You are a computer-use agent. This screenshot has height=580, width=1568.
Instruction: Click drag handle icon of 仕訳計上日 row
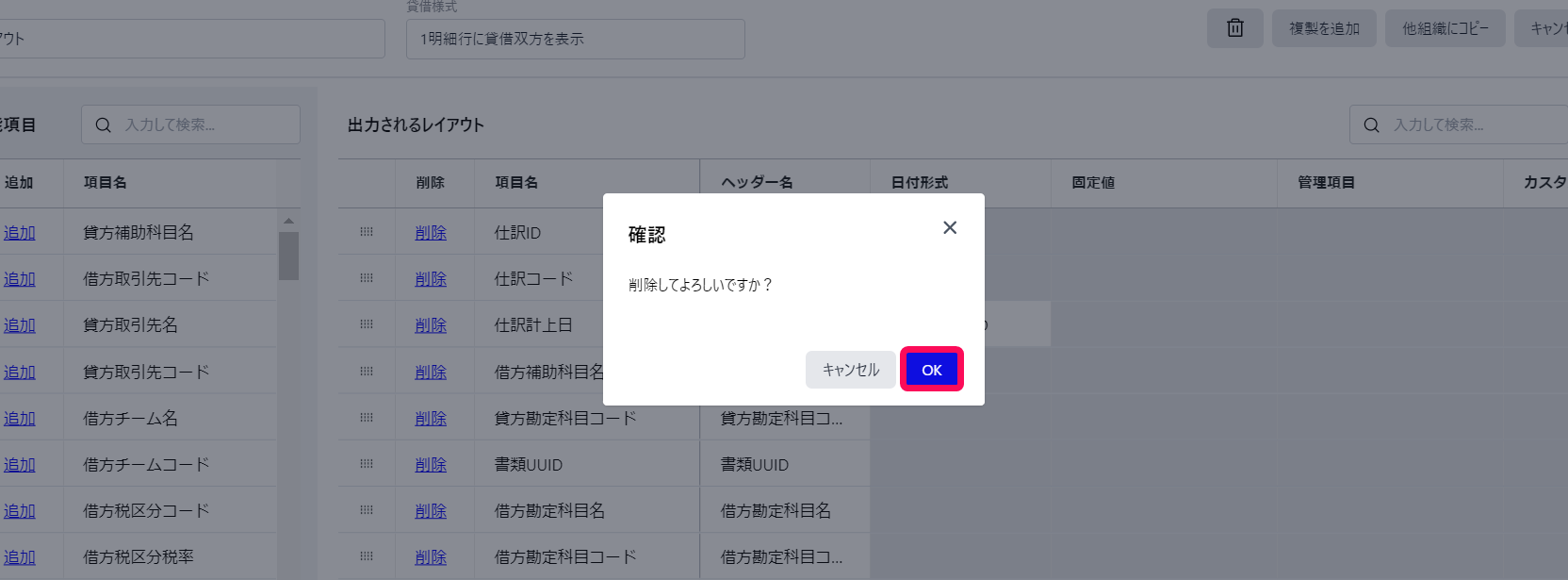point(367,323)
